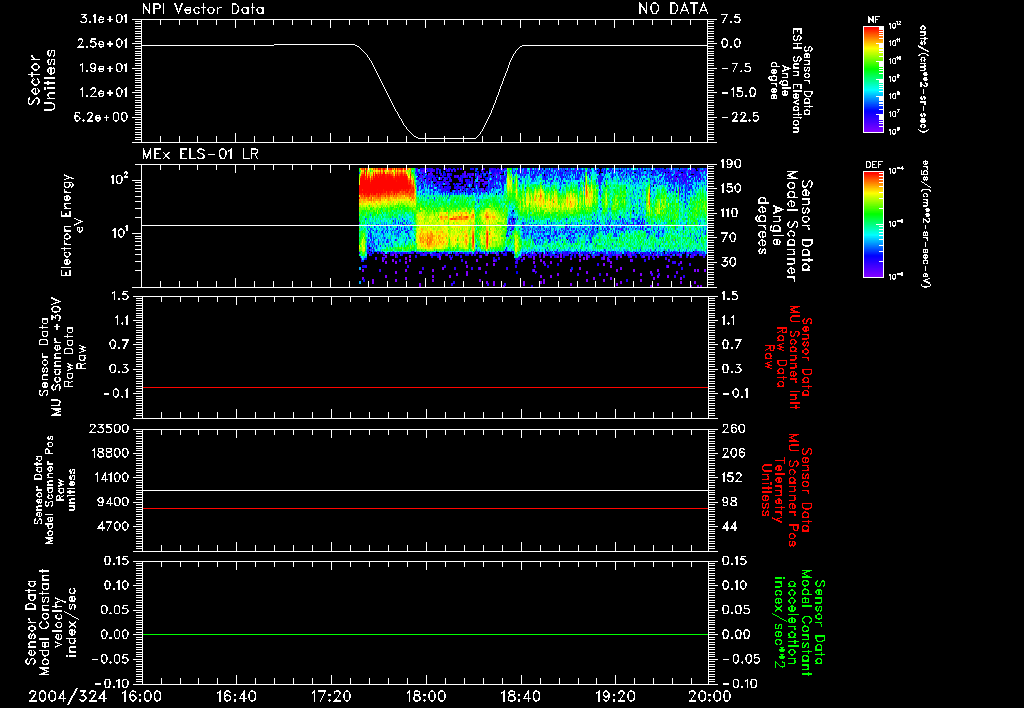Click the "-15.0" elevation tick label

pyautogui.click(x=740, y=92)
